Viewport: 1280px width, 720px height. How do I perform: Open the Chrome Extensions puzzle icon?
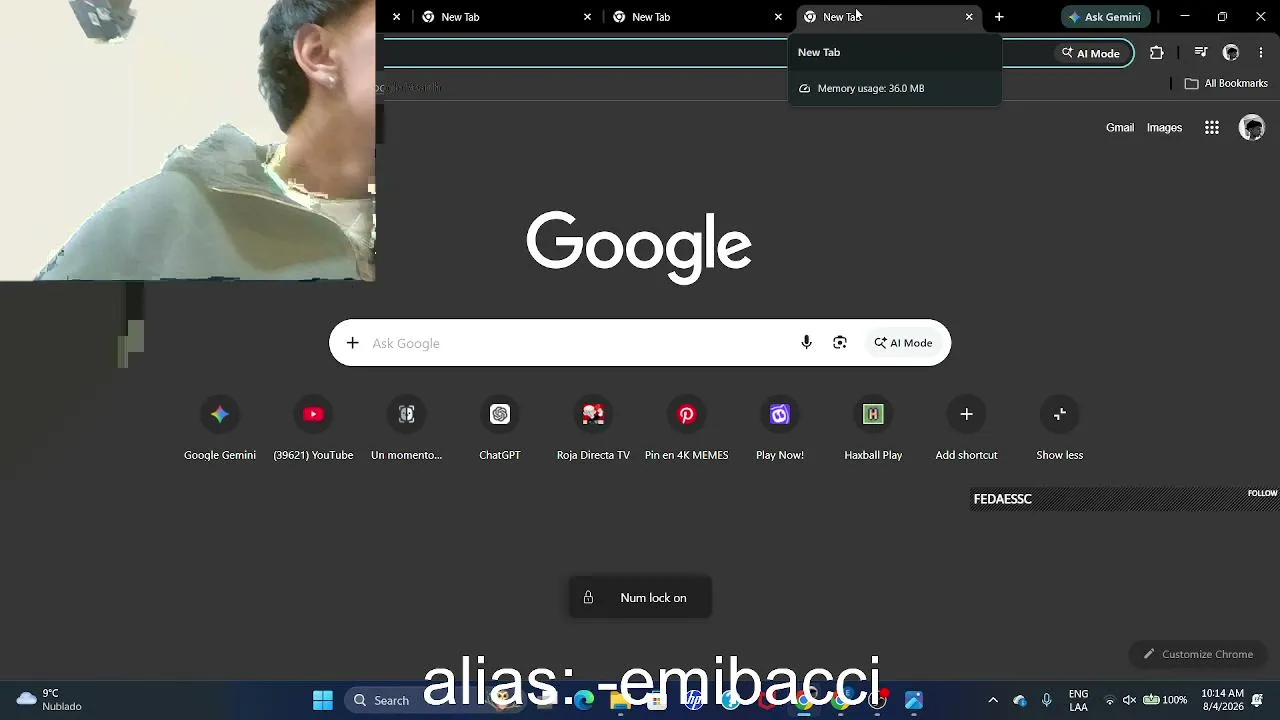pos(1157,53)
